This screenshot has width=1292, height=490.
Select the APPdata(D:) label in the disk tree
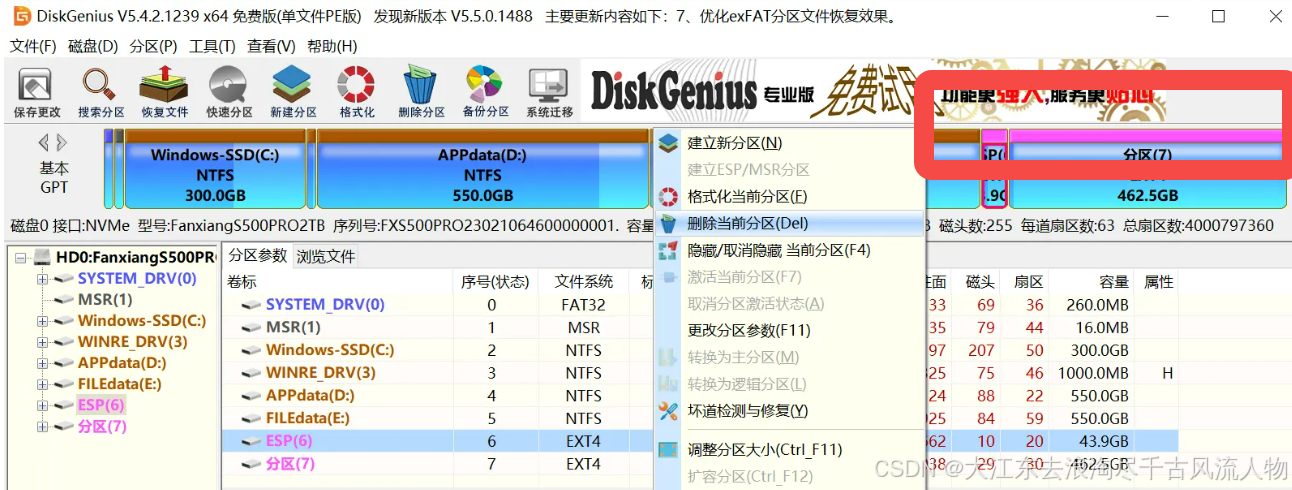tap(122, 363)
